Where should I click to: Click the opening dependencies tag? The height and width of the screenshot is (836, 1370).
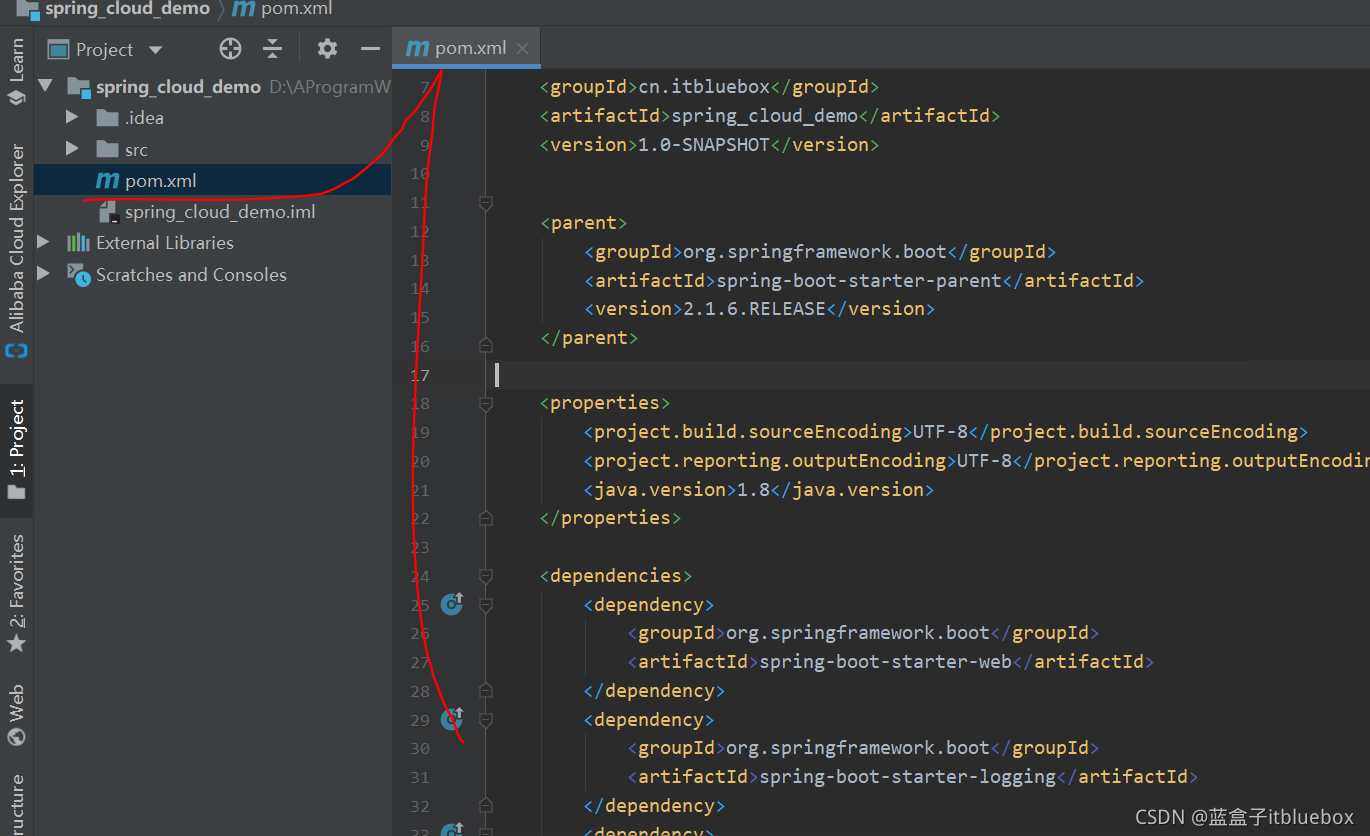(x=616, y=576)
